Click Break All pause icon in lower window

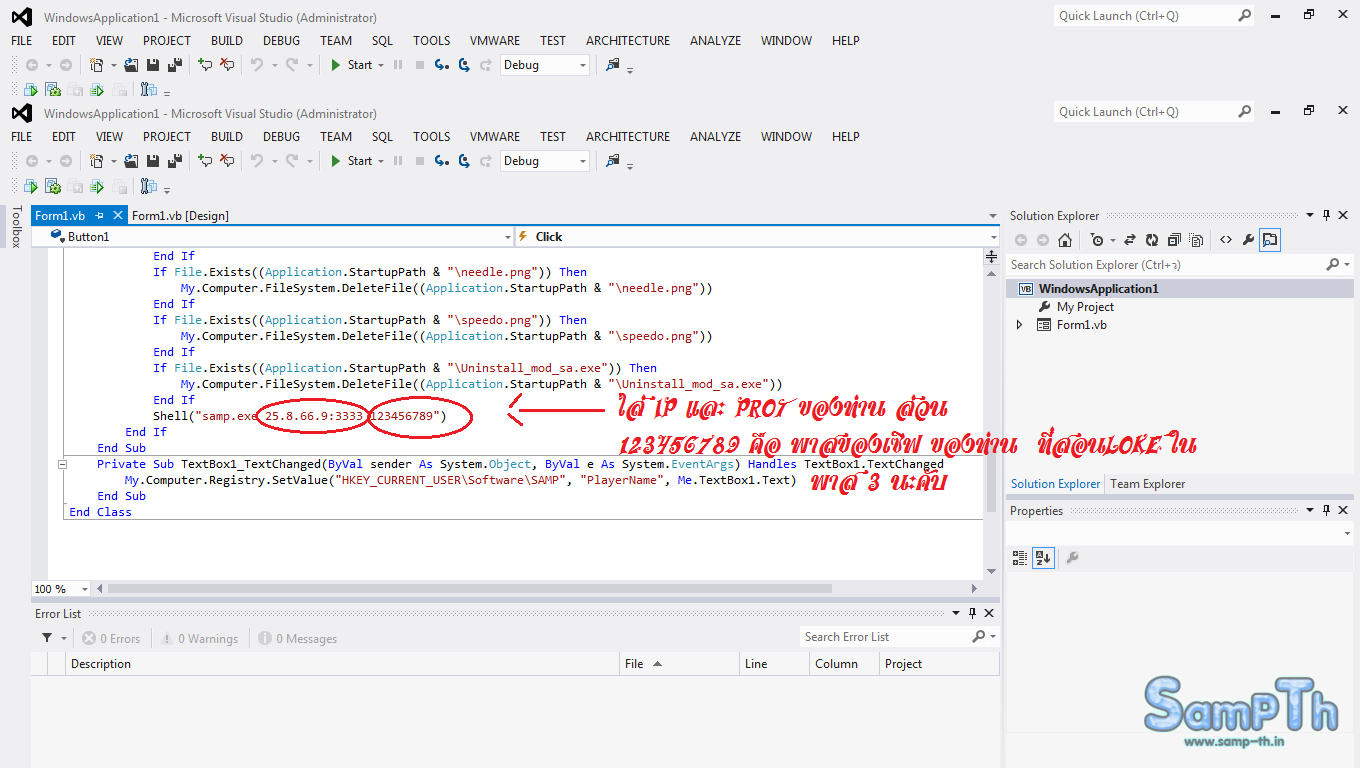[x=398, y=161]
